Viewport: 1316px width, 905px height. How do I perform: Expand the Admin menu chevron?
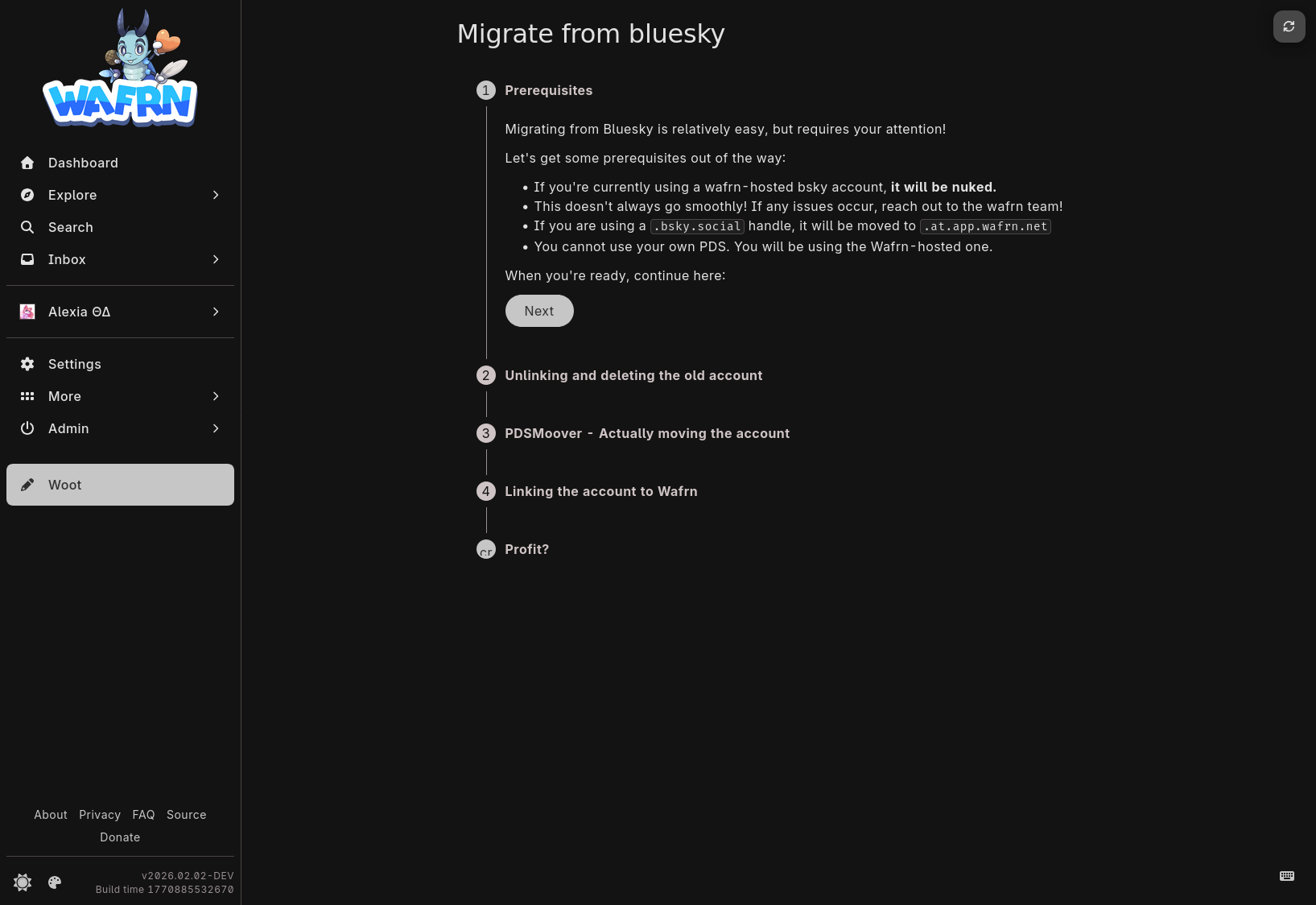coord(216,428)
